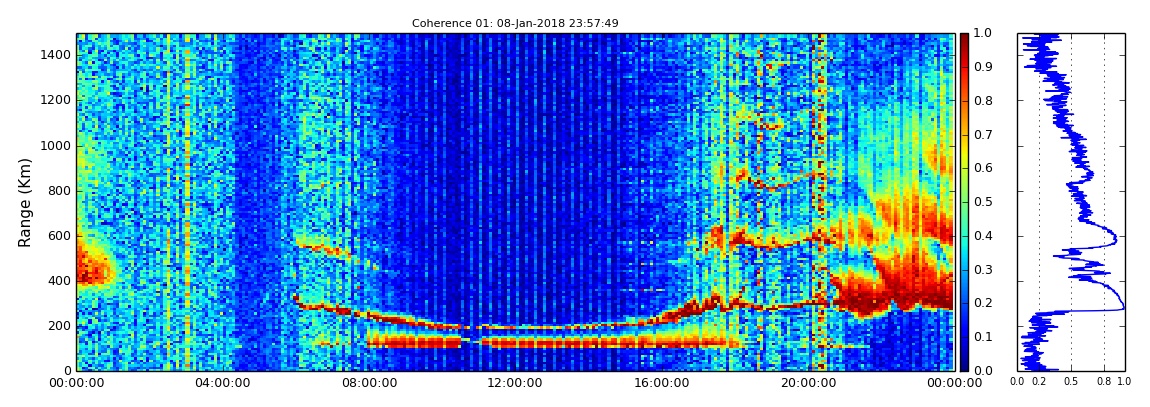This screenshot has height=407, width=1150.
Task: Click the 400 range tick label
Action: (x=59, y=281)
